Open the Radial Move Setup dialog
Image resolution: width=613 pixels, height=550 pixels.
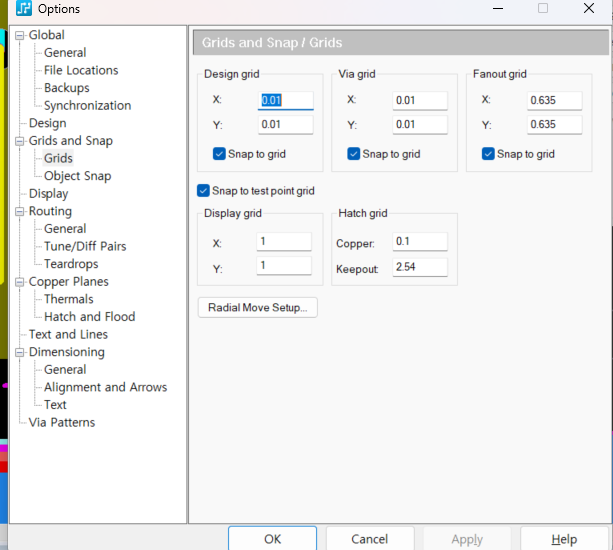(258, 307)
